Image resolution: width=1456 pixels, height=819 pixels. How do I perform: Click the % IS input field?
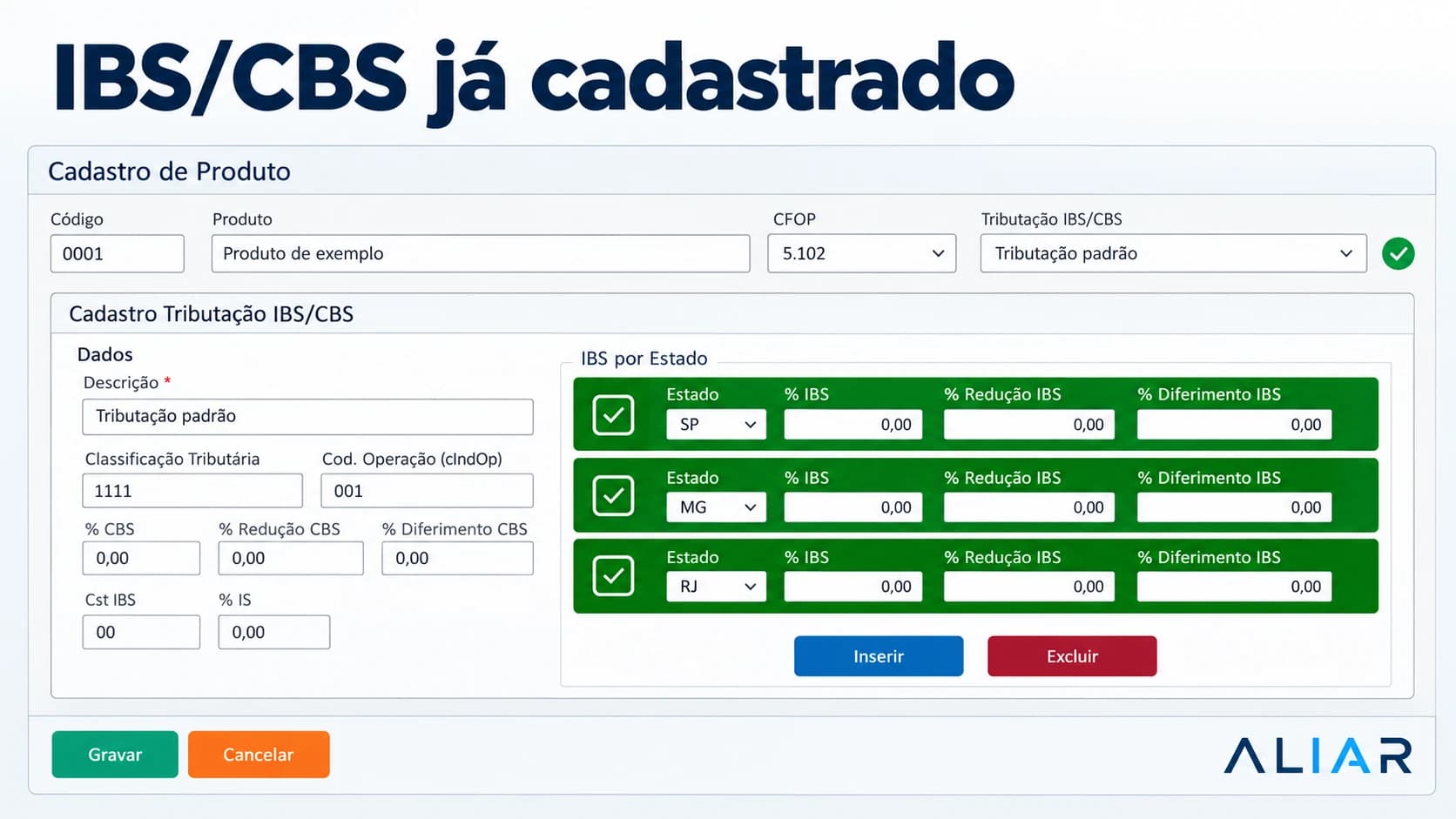click(274, 632)
